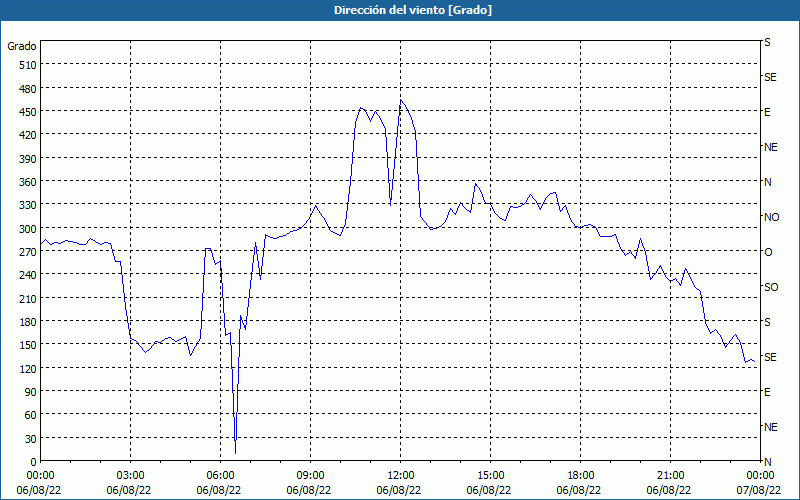Click the 06/08/22 date below 09:00
Viewport: 800px width, 500px height.
pos(310,490)
